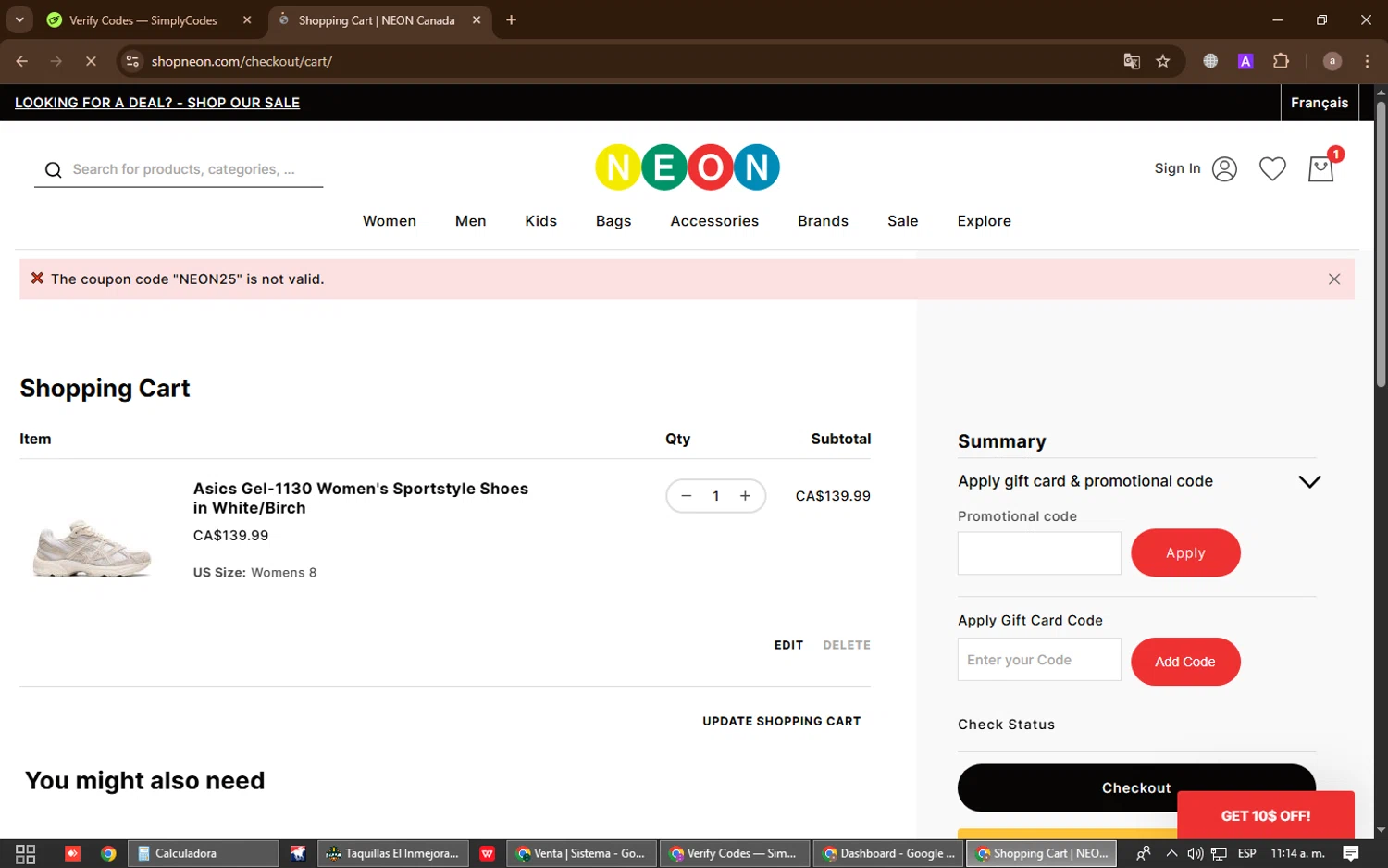
Task: Click the Add Code gift card button
Action: pyautogui.click(x=1185, y=662)
